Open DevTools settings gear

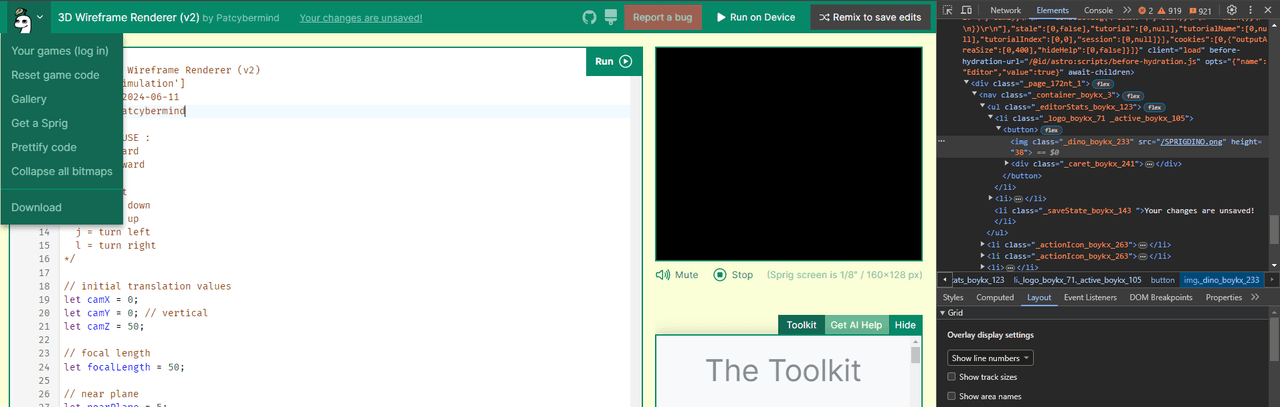tap(1232, 10)
